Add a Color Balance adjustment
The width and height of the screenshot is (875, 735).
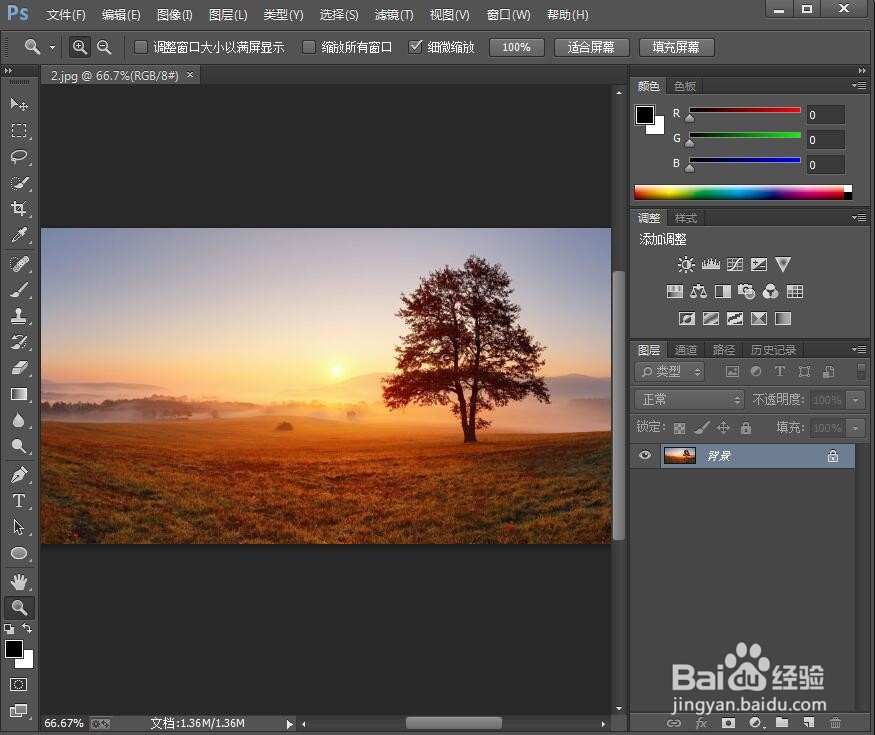[698, 291]
